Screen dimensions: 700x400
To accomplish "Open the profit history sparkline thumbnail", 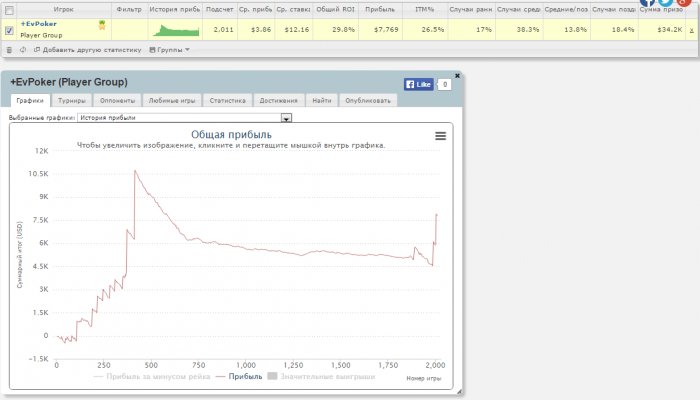I will pos(176,30).
